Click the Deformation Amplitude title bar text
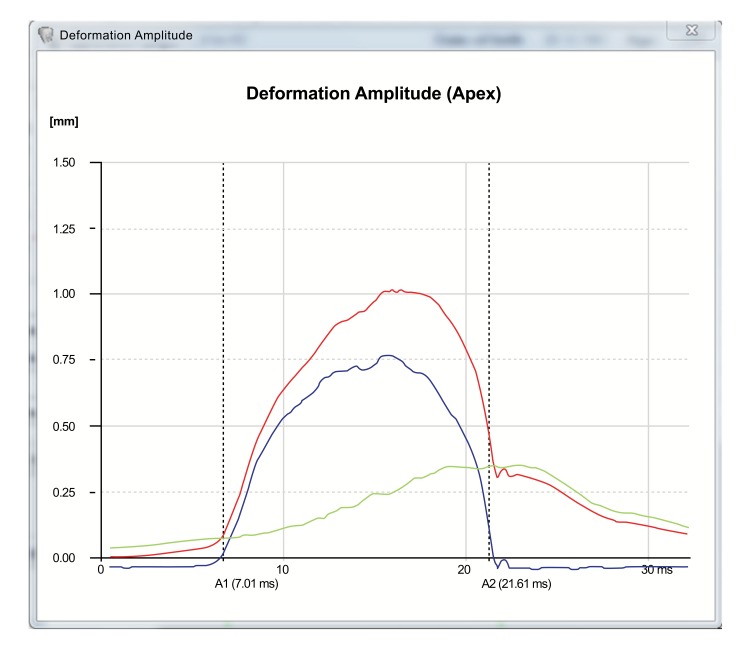Image resolution: width=755 pixels, height=651 pixels. [x=126, y=35]
